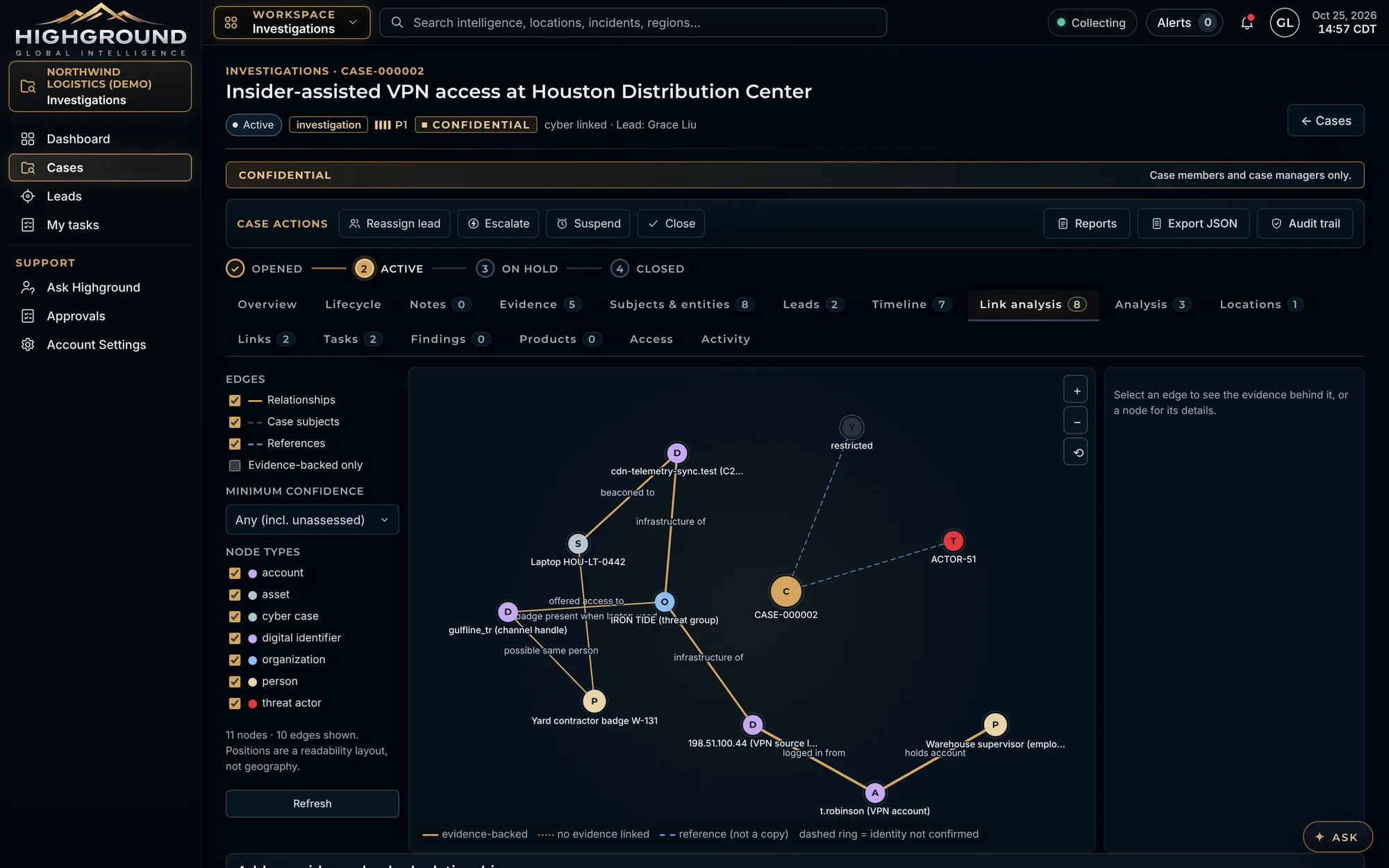Click the Export JSON button

(x=1193, y=224)
